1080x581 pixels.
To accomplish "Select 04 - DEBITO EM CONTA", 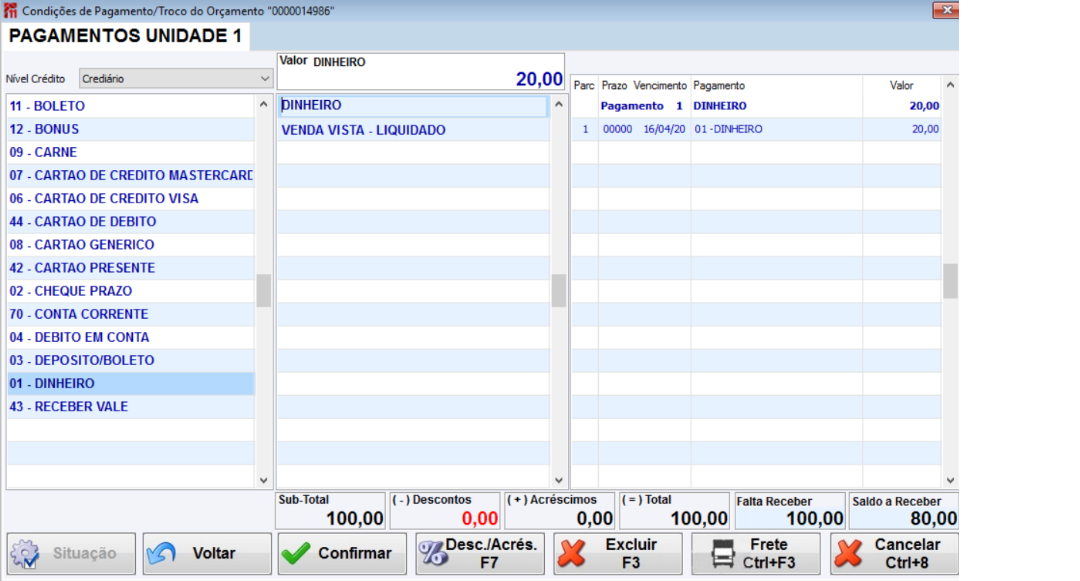I will [131, 337].
